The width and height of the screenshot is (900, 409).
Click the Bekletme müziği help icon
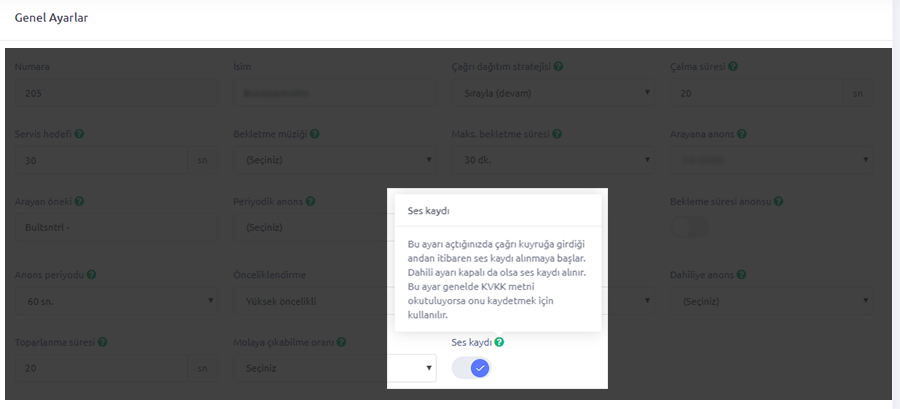(x=314, y=133)
